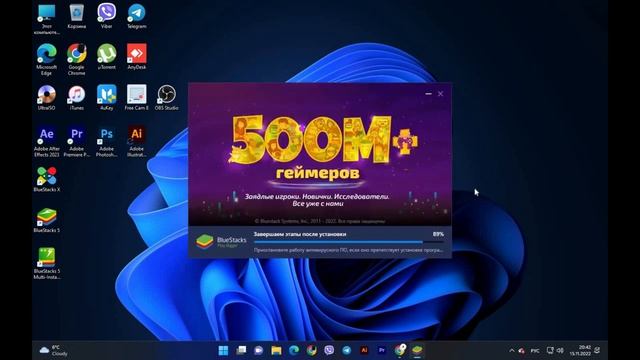
Task: Open Viber from the taskbar
Action: [x=329, y=350]
